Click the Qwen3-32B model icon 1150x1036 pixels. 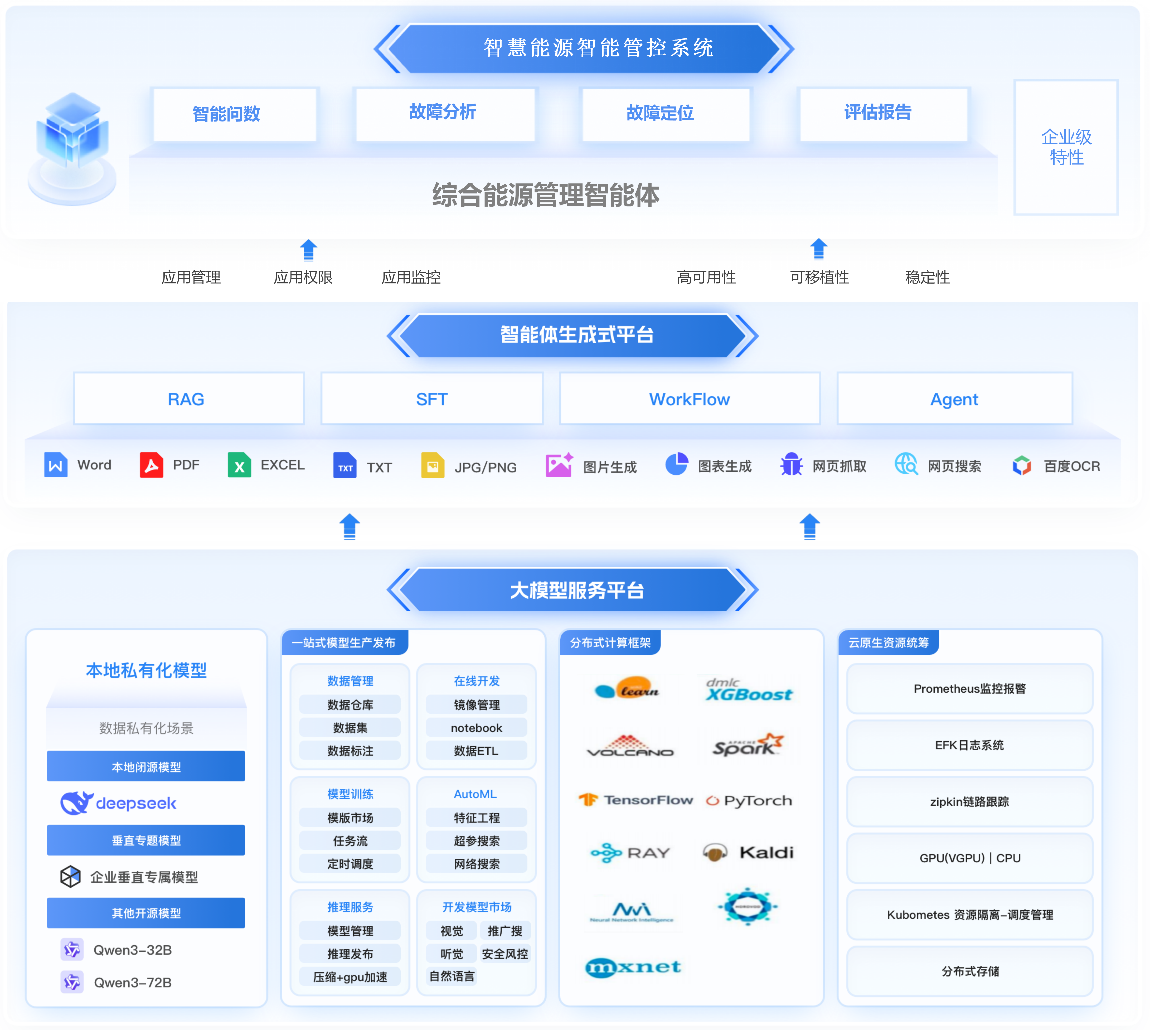pyautogui.click(x=72, y=950)
